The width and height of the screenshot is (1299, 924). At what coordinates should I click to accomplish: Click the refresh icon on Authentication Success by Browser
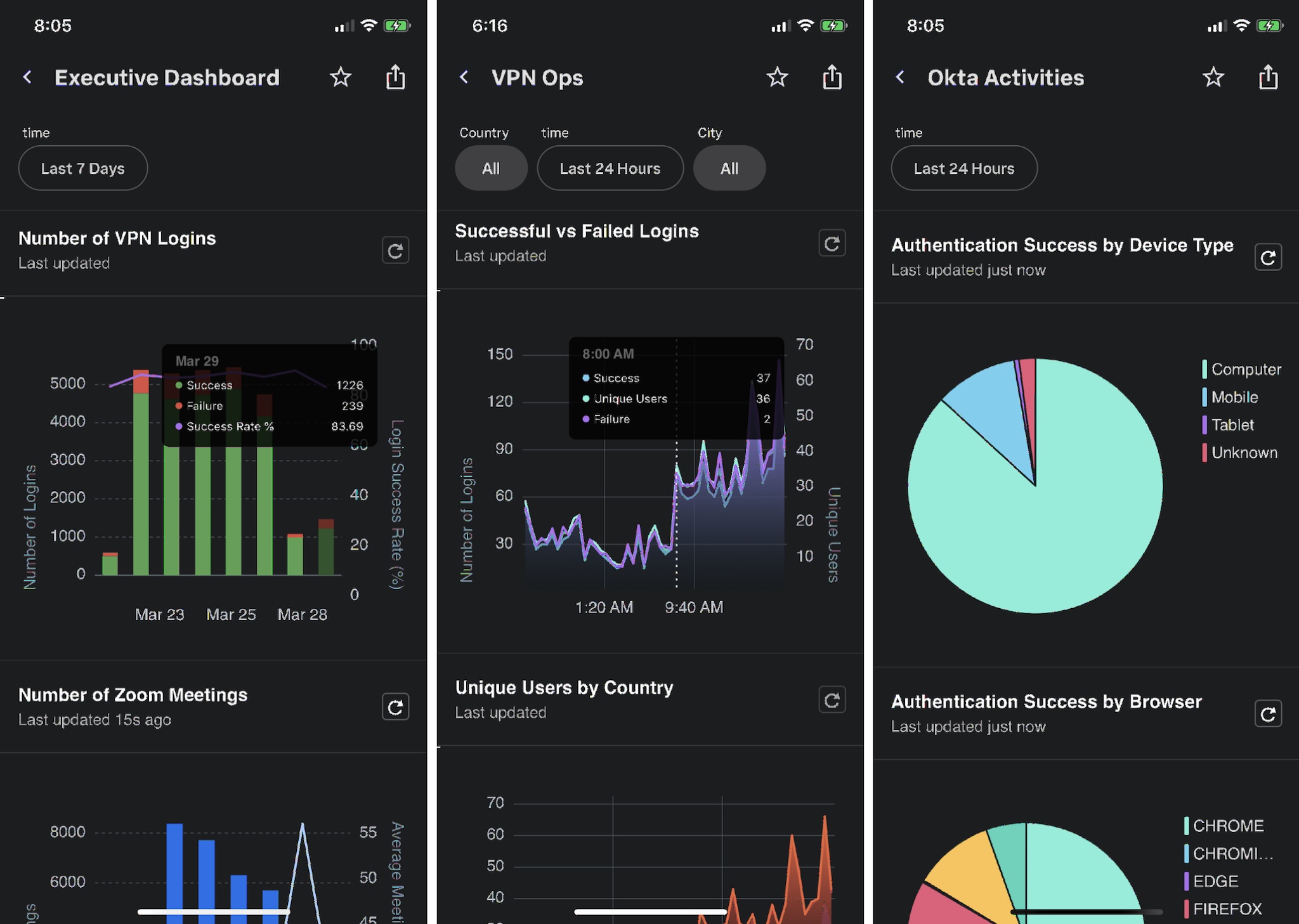point(1267,713)
